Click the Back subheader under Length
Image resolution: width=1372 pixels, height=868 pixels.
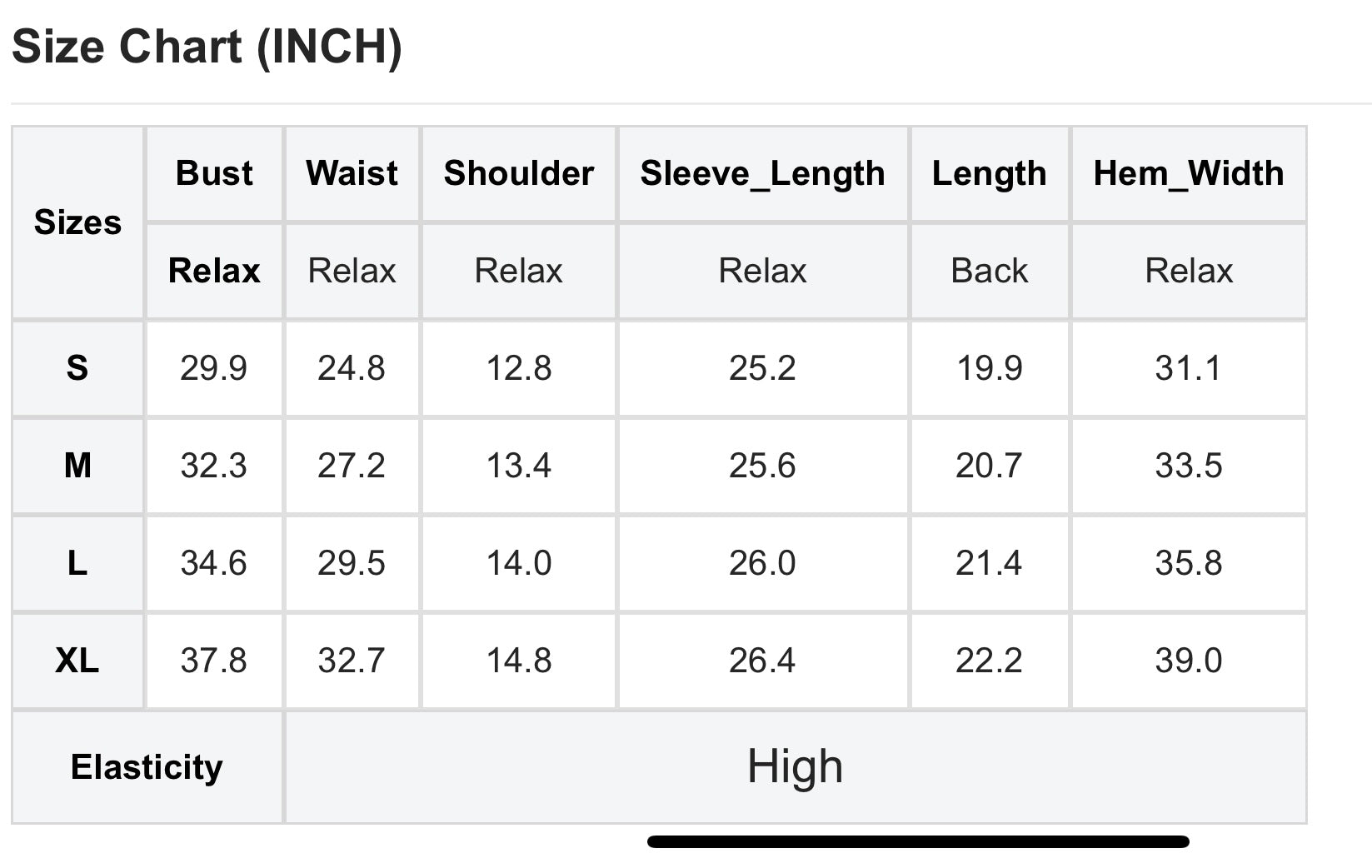990,271
